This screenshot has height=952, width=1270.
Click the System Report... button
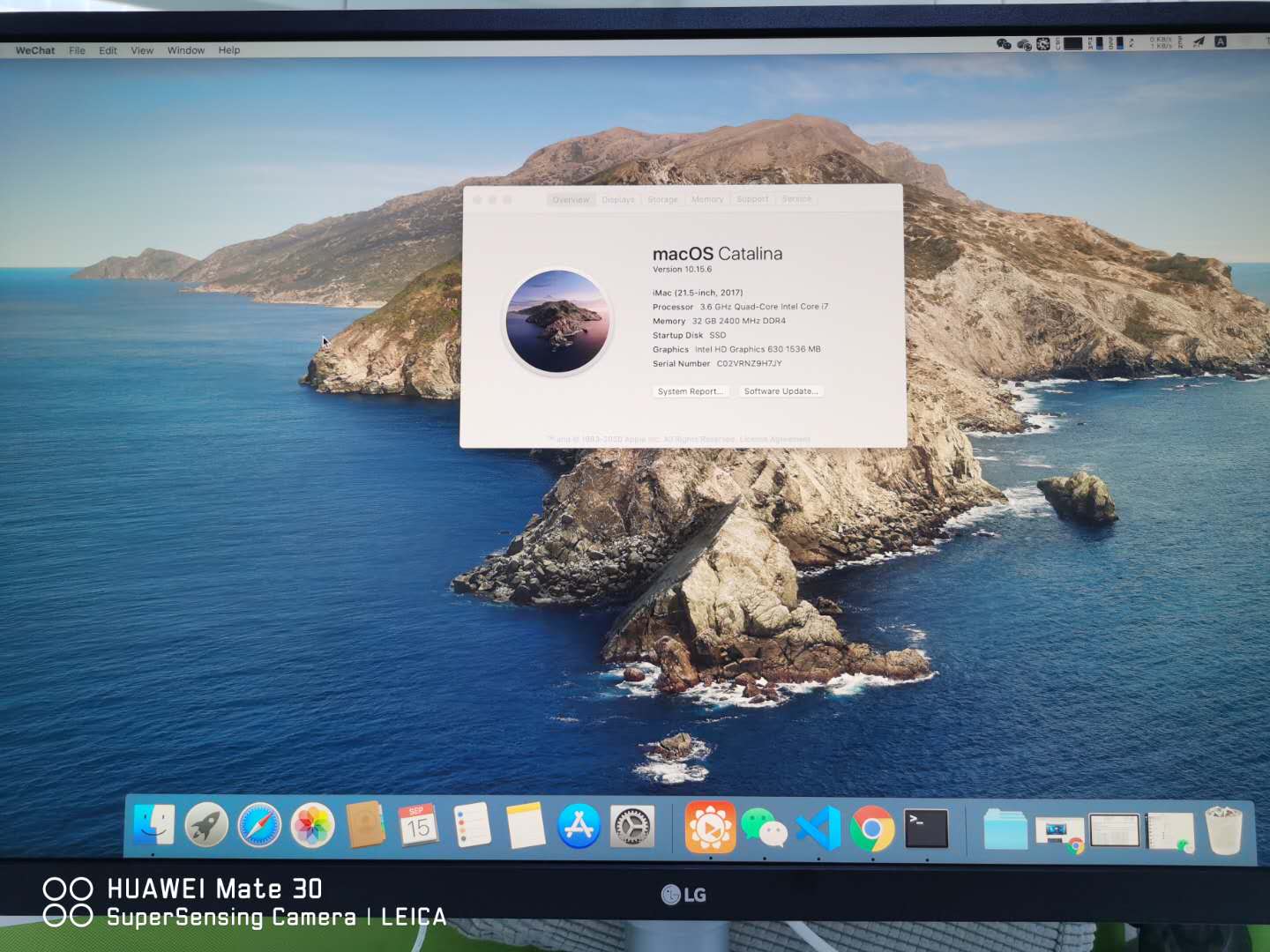[x=691, y=391]
